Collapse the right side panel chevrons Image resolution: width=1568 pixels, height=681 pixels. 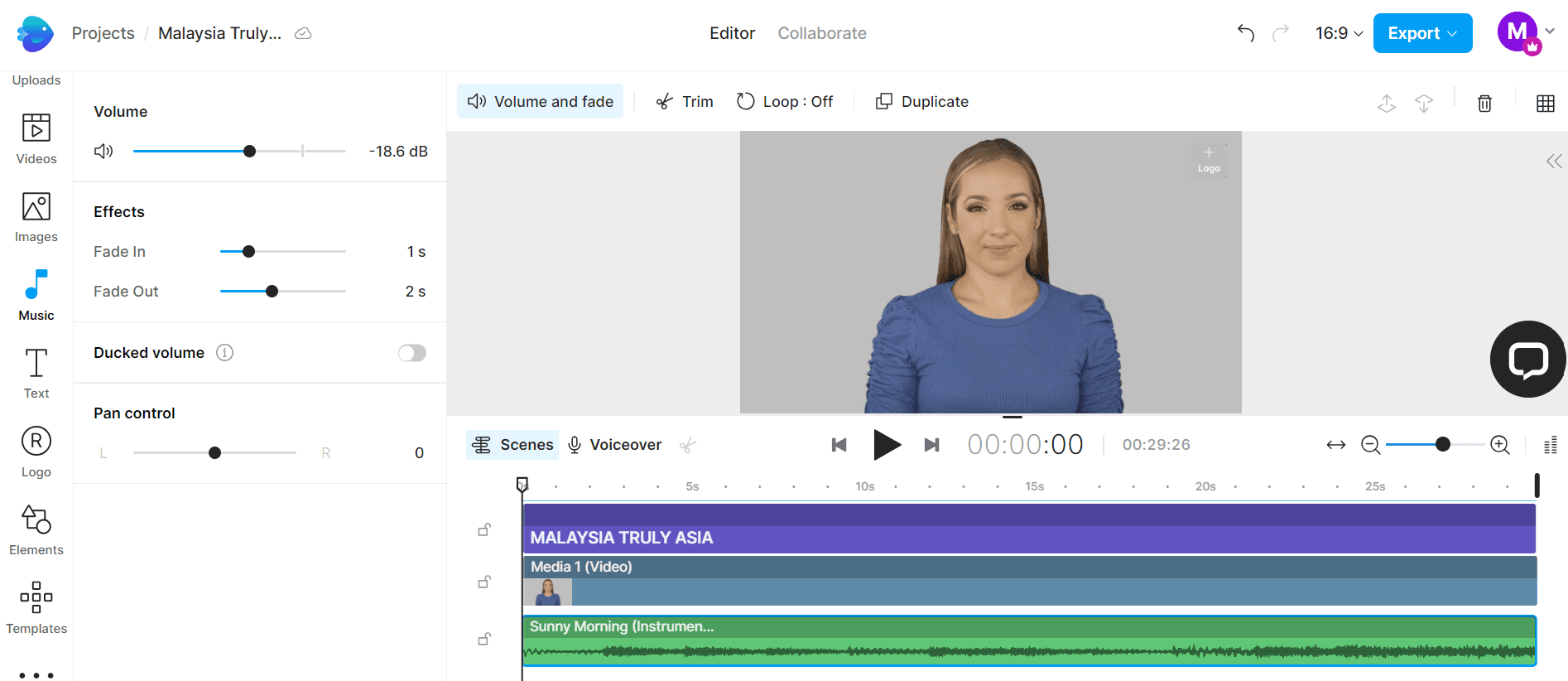(1553, 161)
